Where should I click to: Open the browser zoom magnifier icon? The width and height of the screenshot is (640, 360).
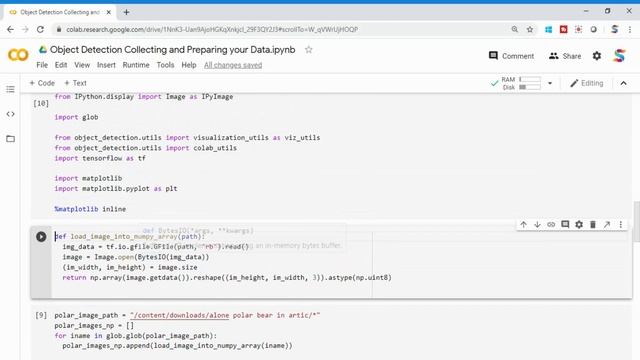[x=515, y=29]
